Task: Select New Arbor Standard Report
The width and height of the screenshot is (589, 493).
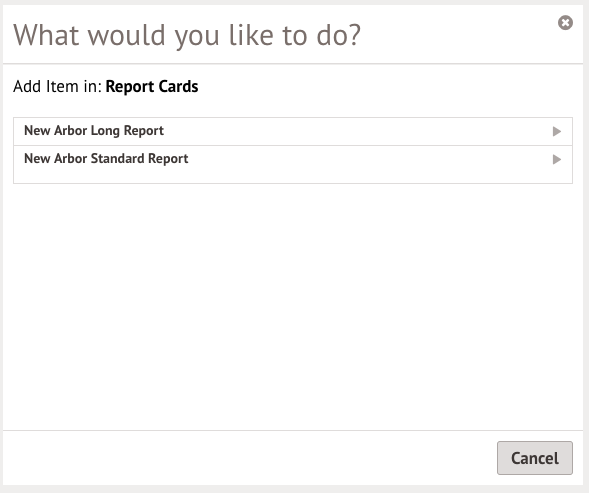Action: [x=293, y=164]
